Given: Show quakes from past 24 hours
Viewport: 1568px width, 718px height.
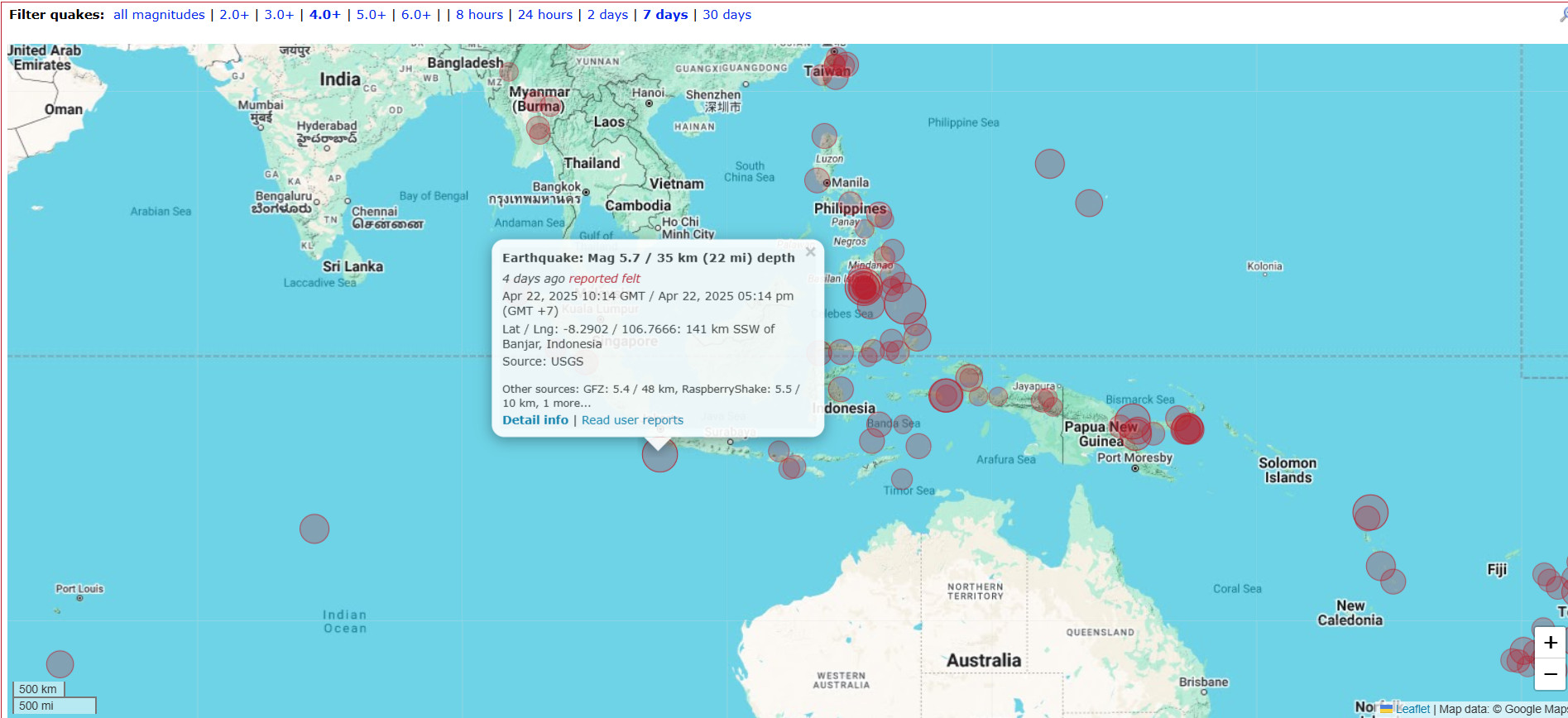Looking at the screenshot, I should [x=544, y=15].
